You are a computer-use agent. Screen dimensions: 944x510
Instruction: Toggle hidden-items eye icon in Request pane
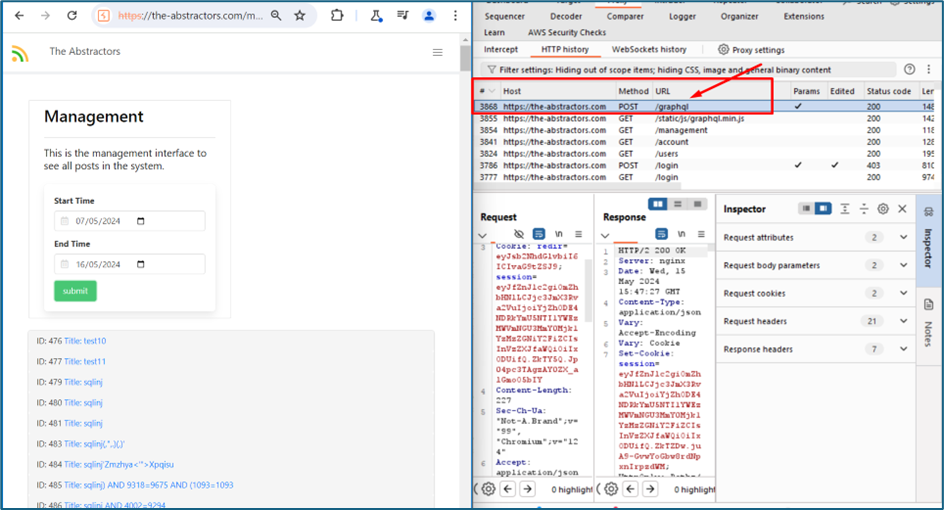tap(519, 234)
